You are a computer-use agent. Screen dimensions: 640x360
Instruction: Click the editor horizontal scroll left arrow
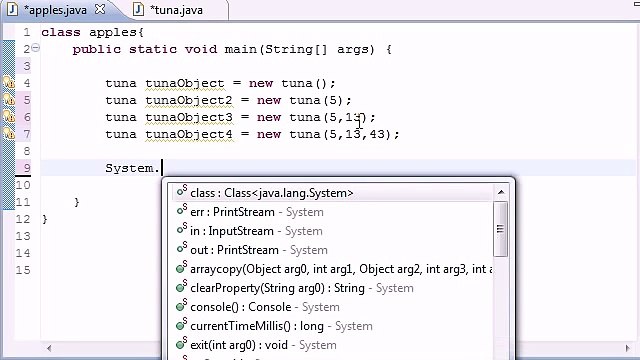tap(49, 348)
